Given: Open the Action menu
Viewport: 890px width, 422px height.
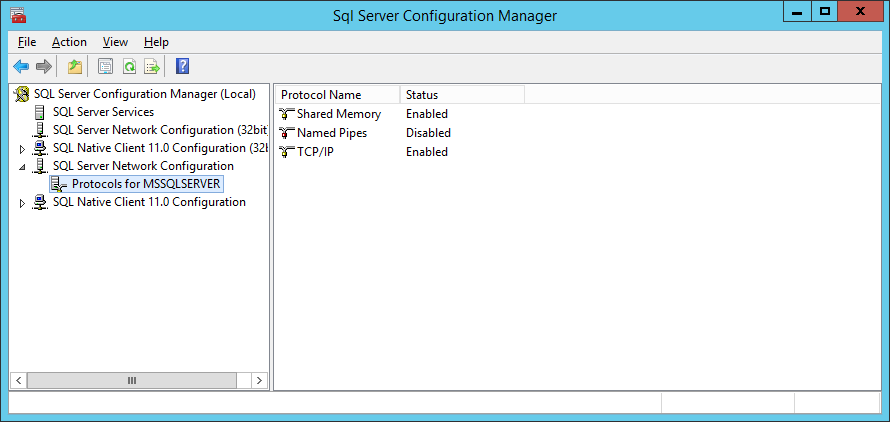Looking at the screenshot, I should (69, 42).
